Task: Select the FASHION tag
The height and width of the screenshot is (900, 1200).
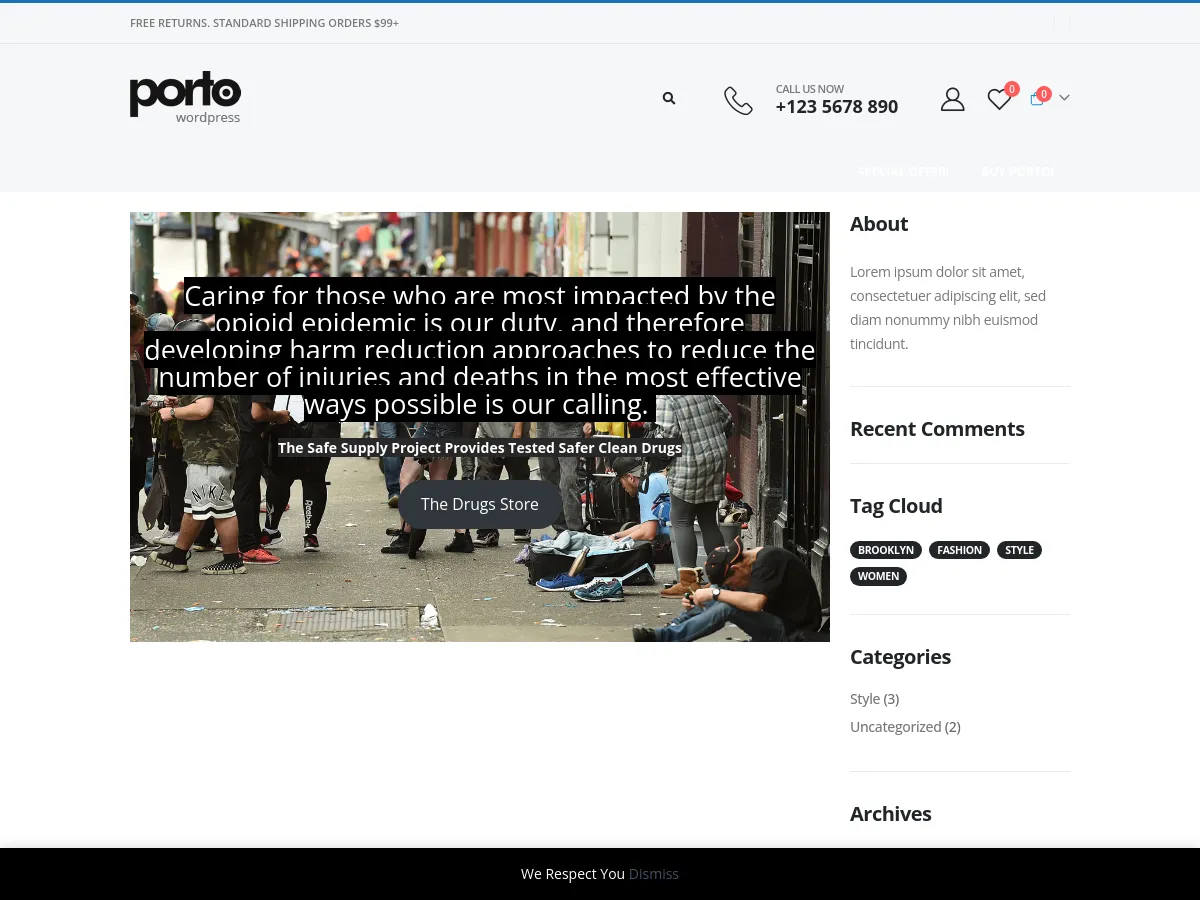Action: (x=959, y=549)
